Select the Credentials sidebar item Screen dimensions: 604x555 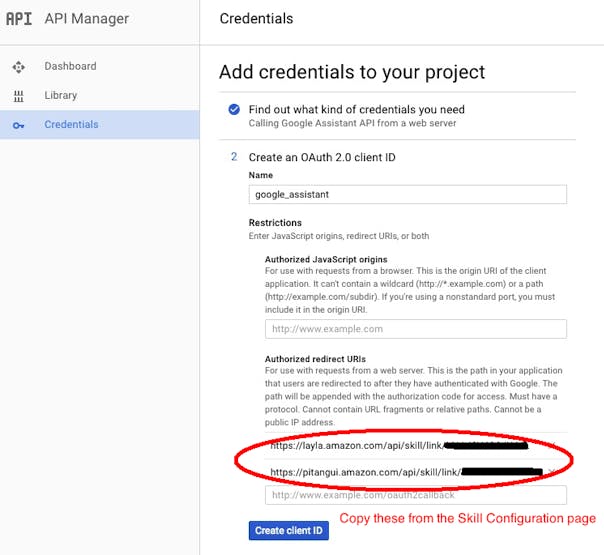[99, 124]
